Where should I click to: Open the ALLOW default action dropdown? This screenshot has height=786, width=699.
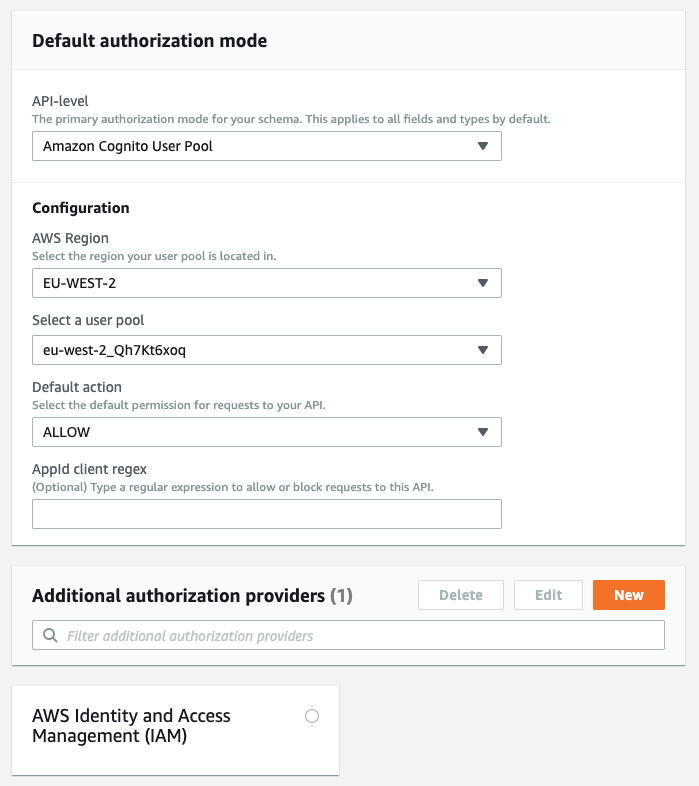point(267,432)
